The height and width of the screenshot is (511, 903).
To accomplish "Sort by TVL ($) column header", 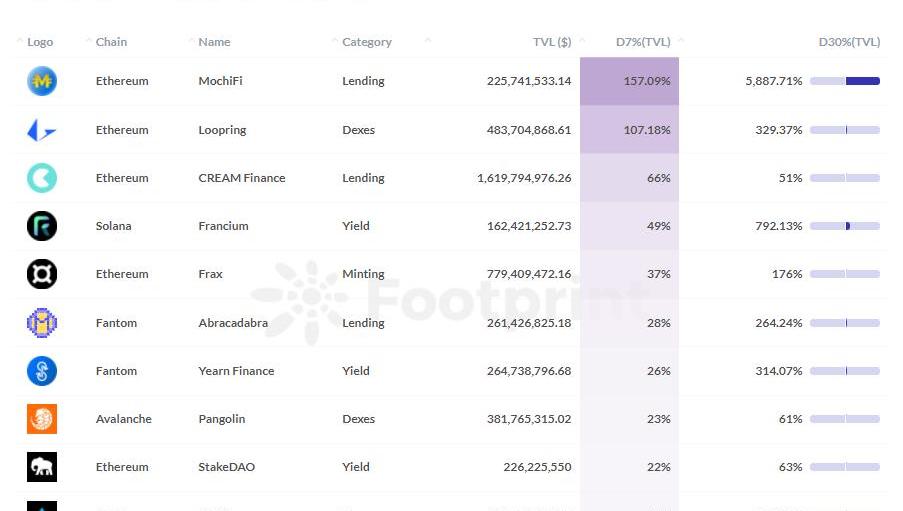I will (552, 42).
